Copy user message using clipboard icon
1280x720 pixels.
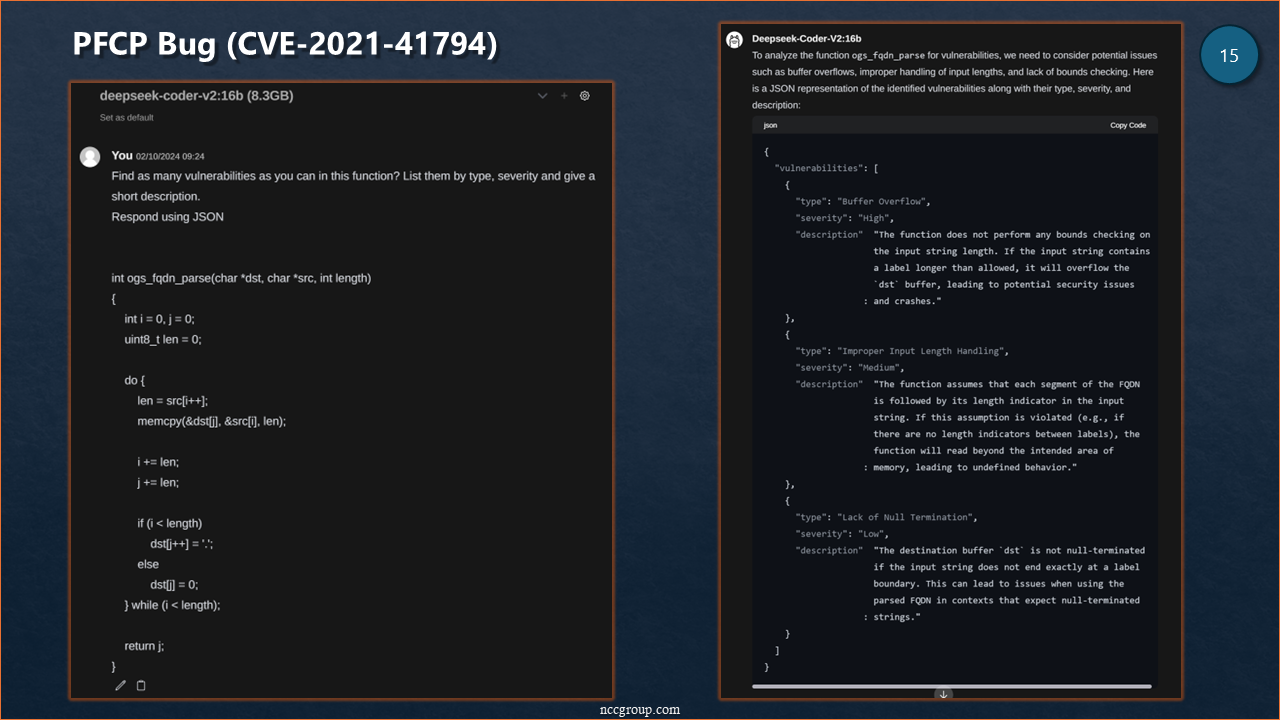point(141,685)
